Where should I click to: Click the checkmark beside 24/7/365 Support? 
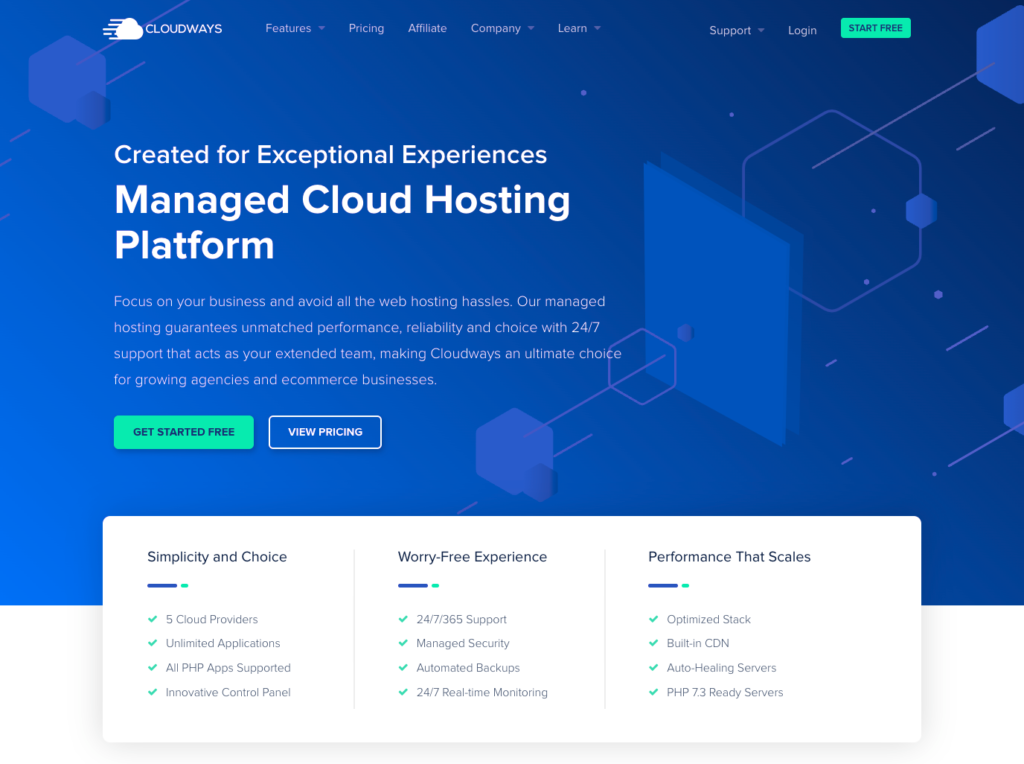point(403,619)
